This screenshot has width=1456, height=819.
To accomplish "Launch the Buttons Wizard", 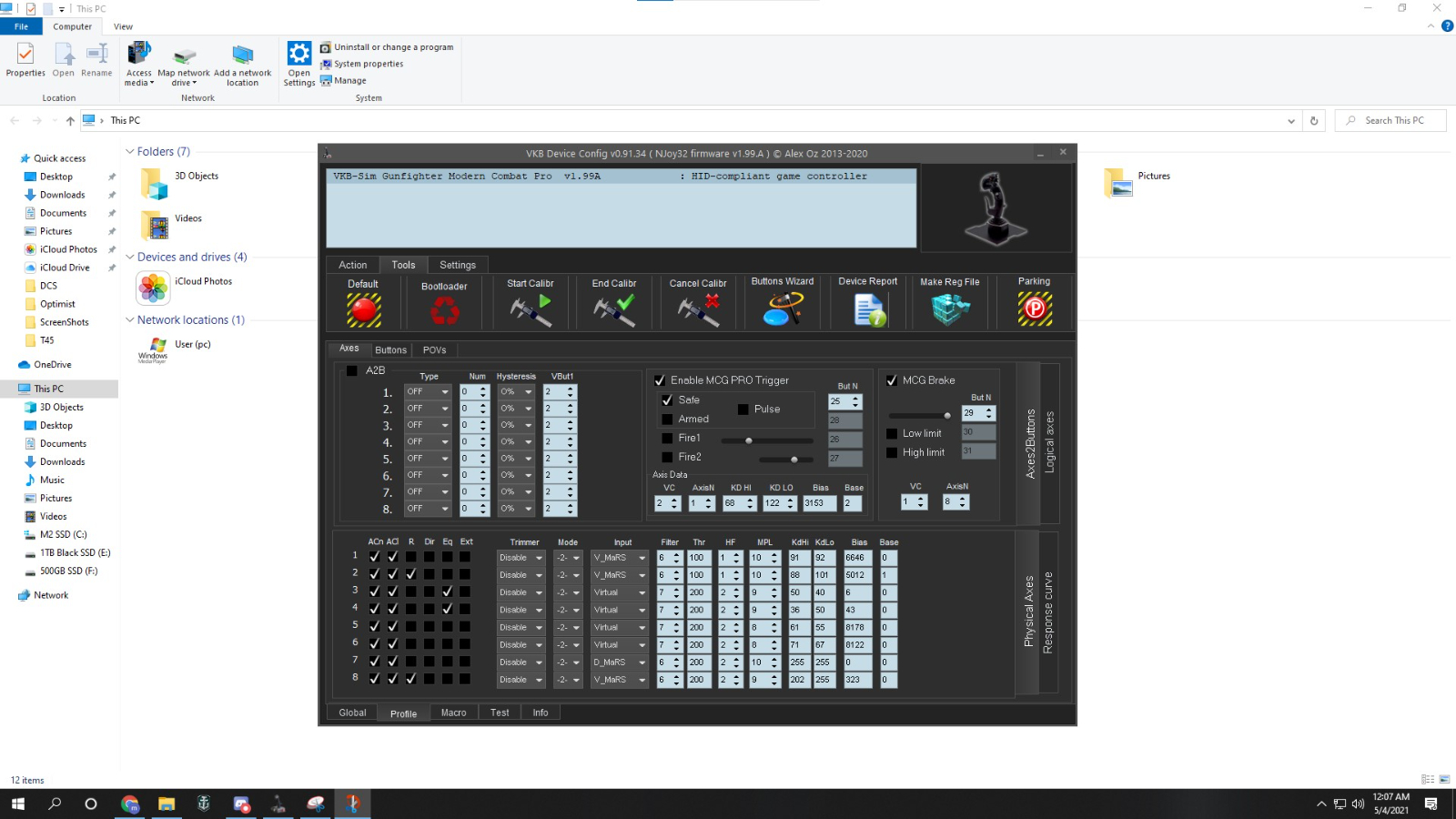I will coord(783,309).
